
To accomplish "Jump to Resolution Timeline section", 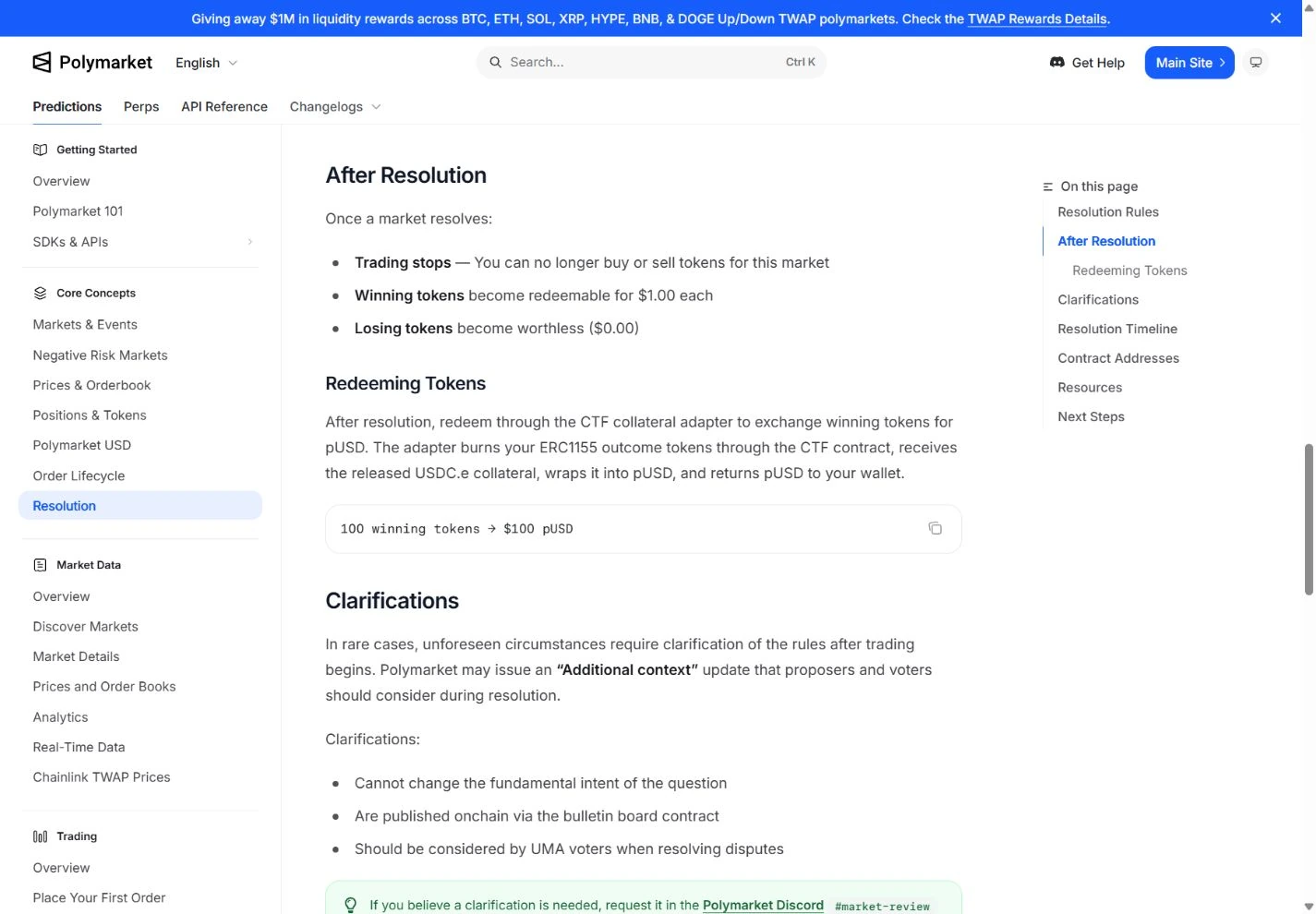I will click(x=1117, y=329).
